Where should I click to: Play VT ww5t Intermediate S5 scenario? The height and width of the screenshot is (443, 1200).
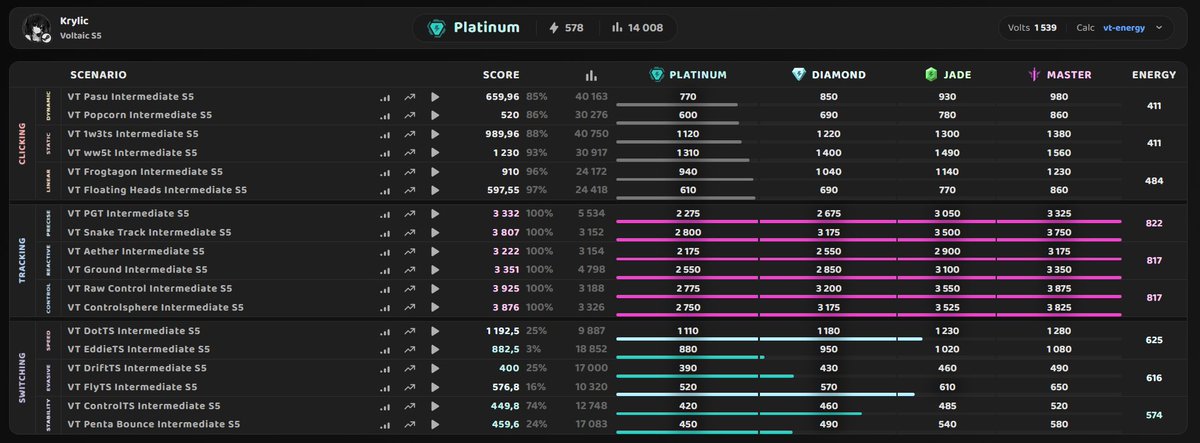(435, 152)
